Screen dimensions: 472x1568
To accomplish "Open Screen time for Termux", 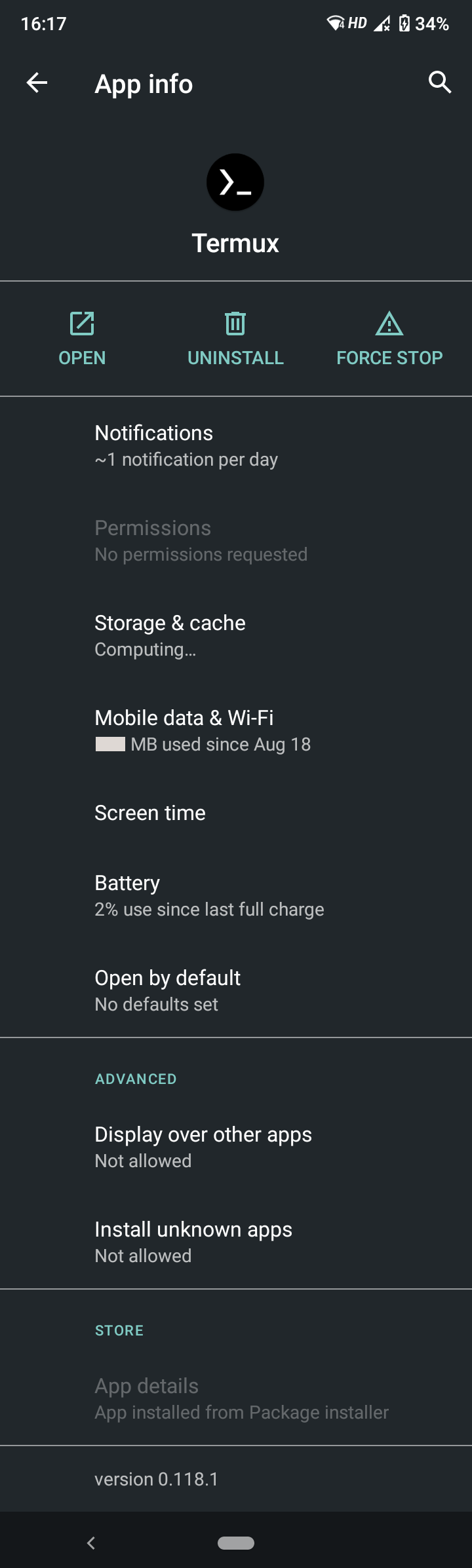I will (236, 813).
